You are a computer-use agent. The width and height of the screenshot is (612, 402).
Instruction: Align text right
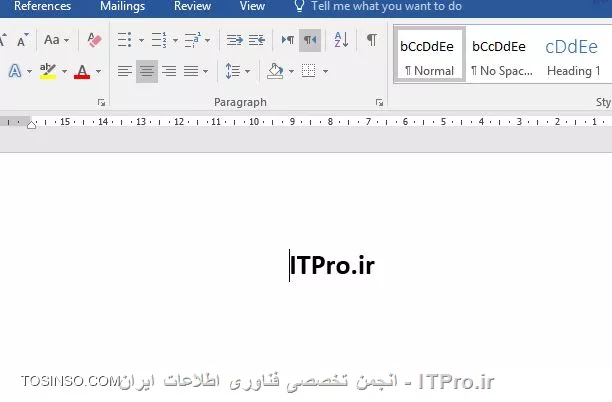click(x=169, y=71)
